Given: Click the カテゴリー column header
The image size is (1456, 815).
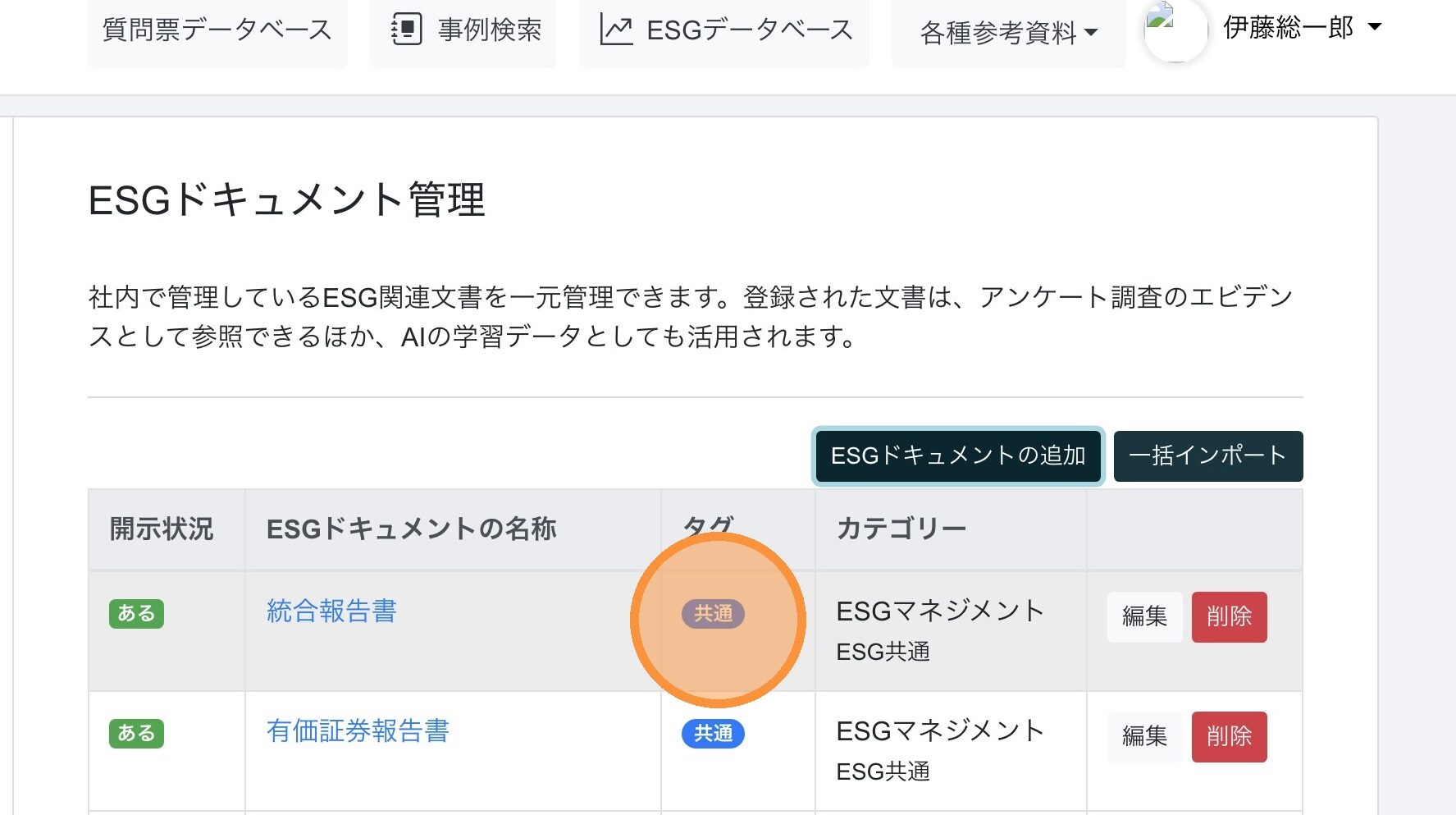Looking at the screenshot, I should (901, 529).
